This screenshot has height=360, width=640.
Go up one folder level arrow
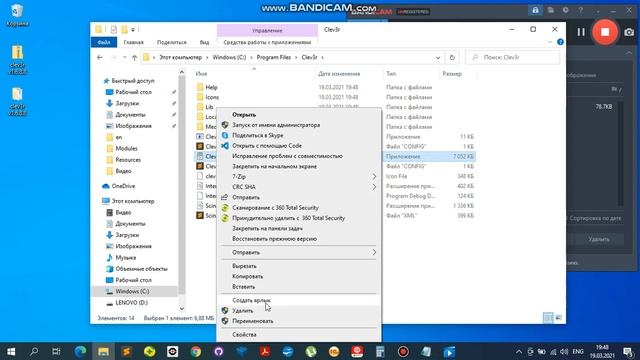point(134,58)
